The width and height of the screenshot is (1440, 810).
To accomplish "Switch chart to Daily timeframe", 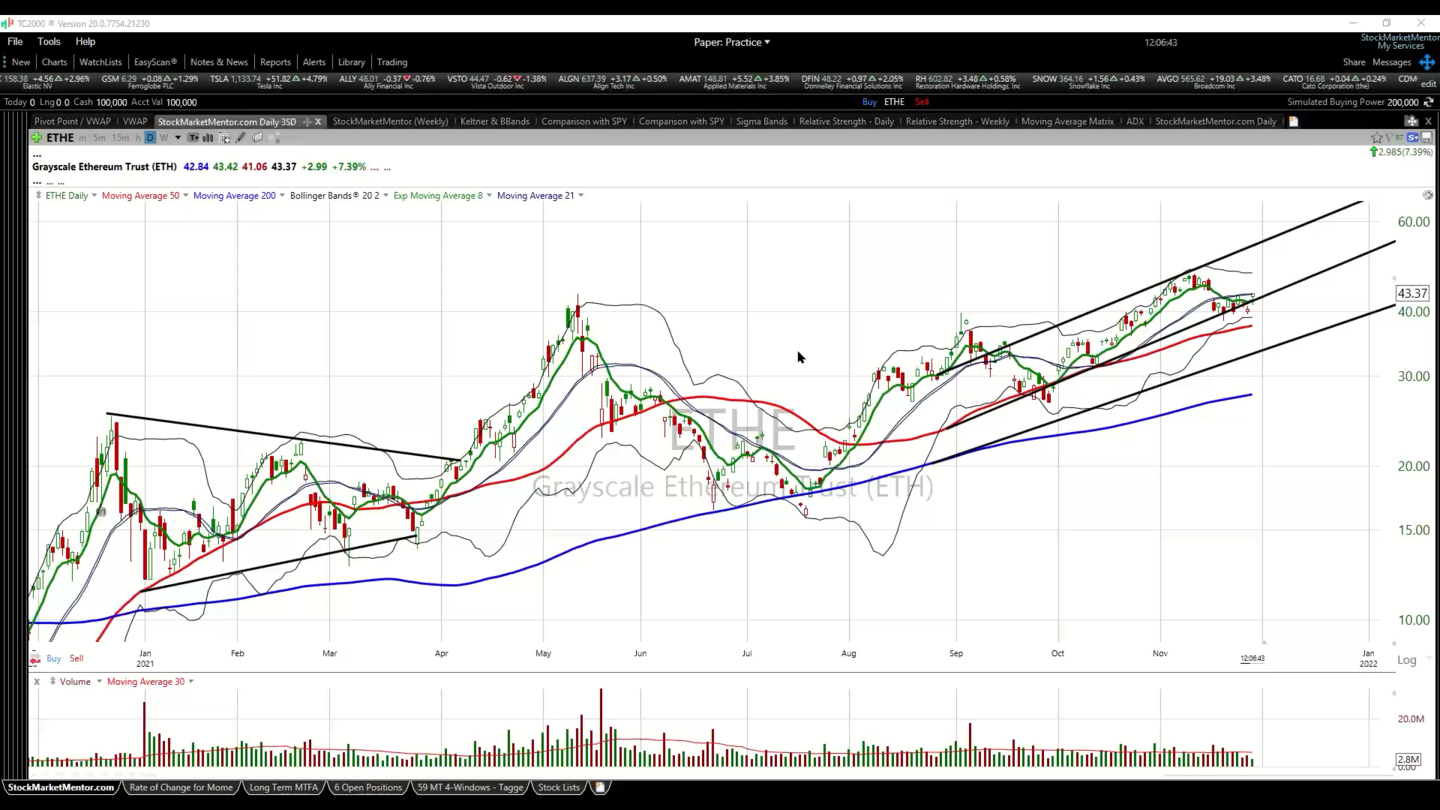I will [x=150, y=138].
